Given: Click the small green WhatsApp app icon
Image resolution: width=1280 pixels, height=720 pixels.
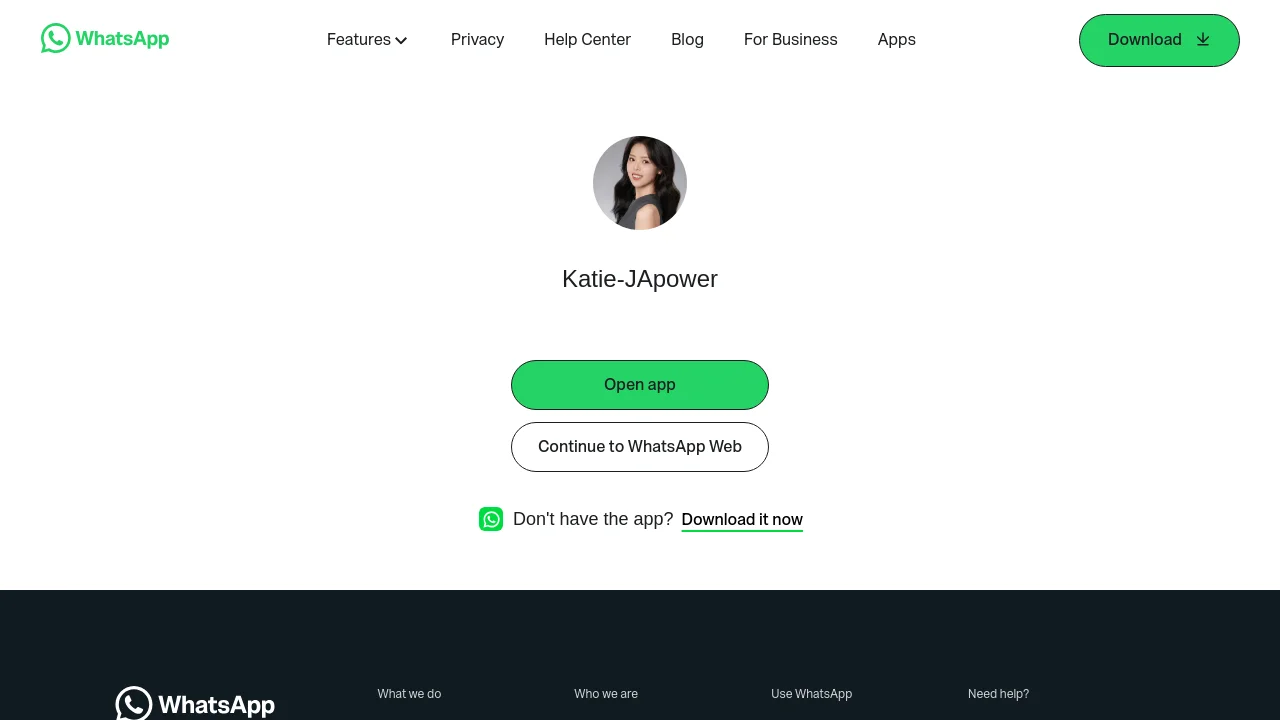Looking at the screenshot, I should pos(491,519).
